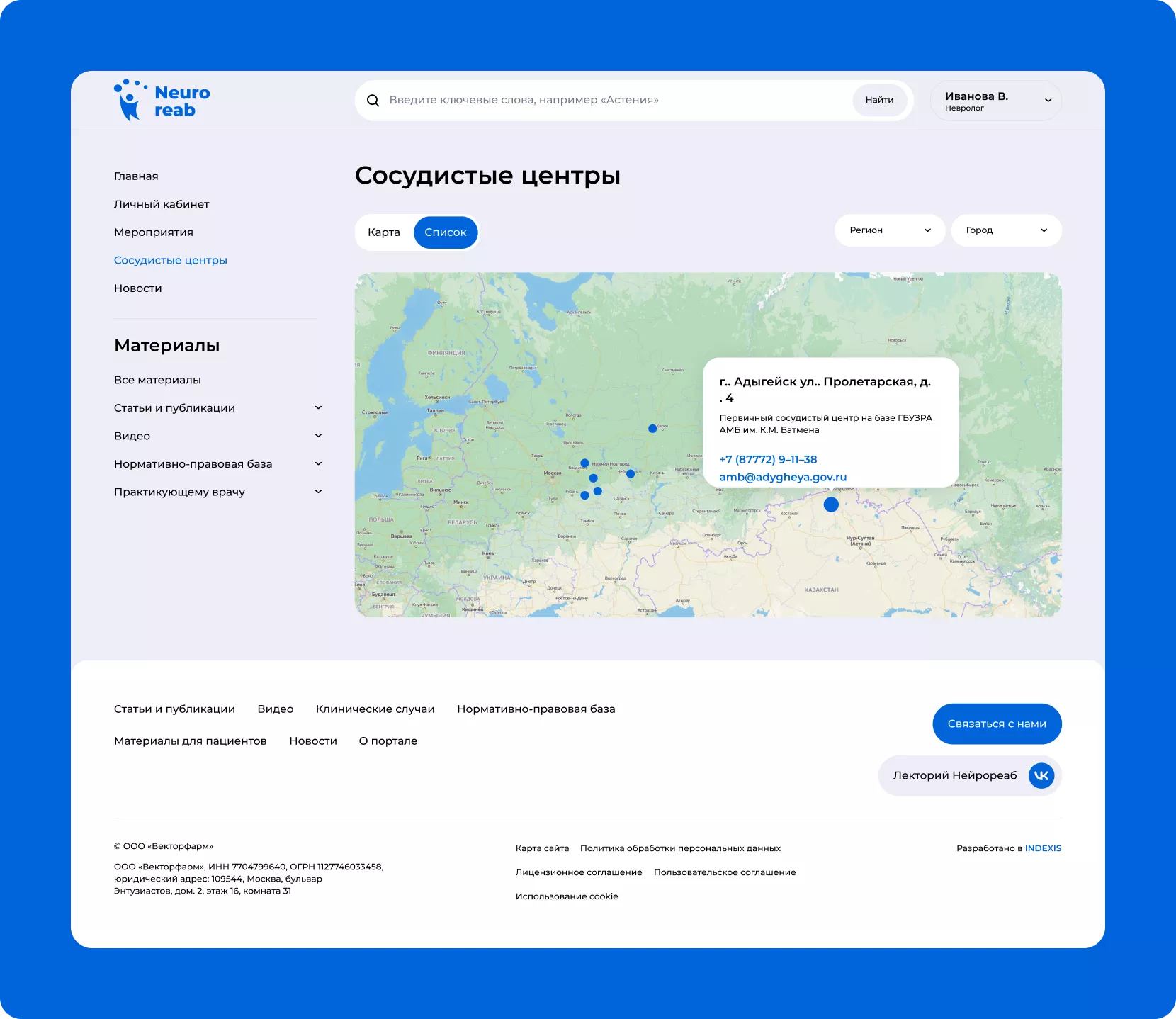This screenshot has width=1176, height=1019.
Task: Open Мероприятия page
Action: (154, 232)
